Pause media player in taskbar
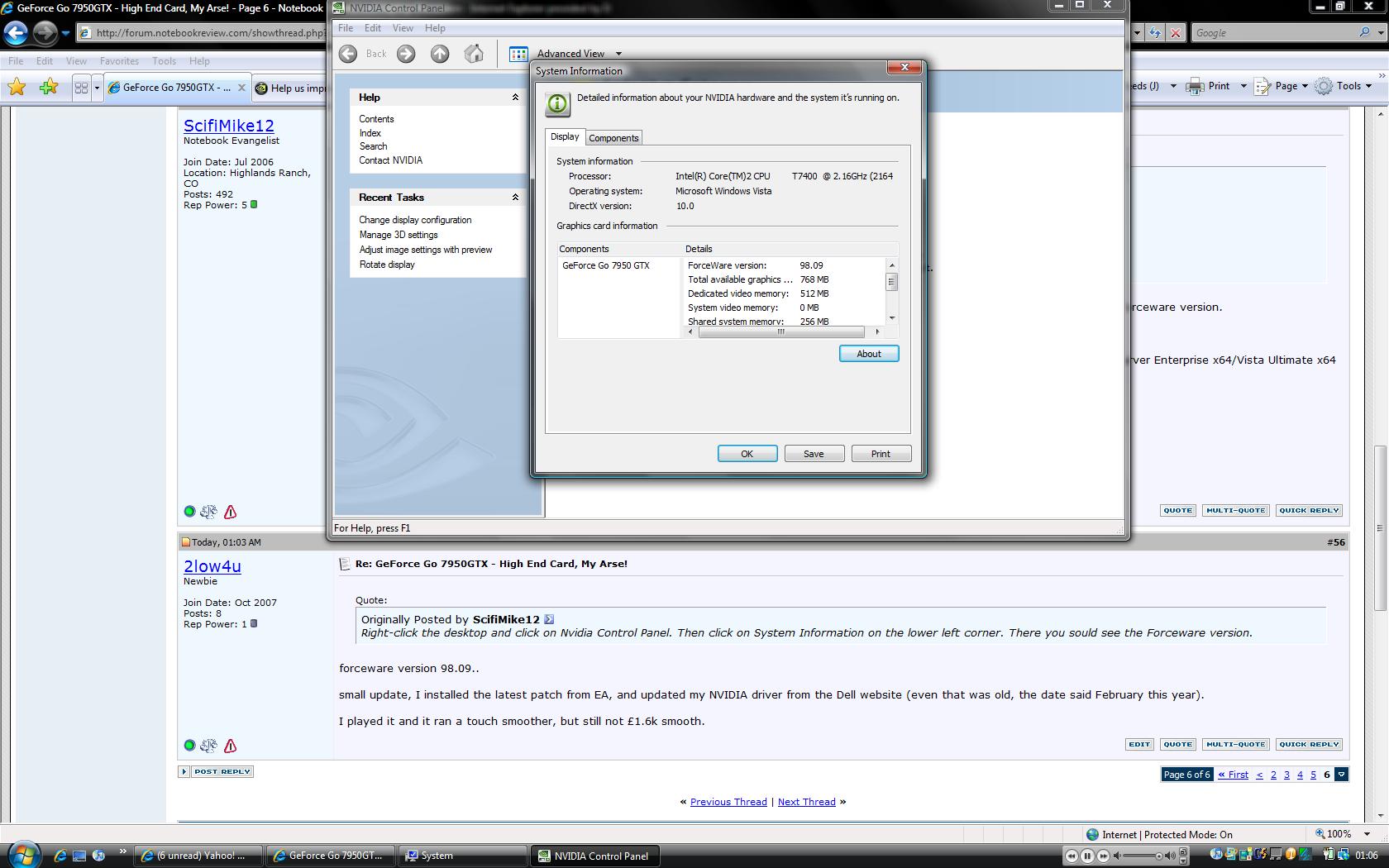 [1088, 856]
